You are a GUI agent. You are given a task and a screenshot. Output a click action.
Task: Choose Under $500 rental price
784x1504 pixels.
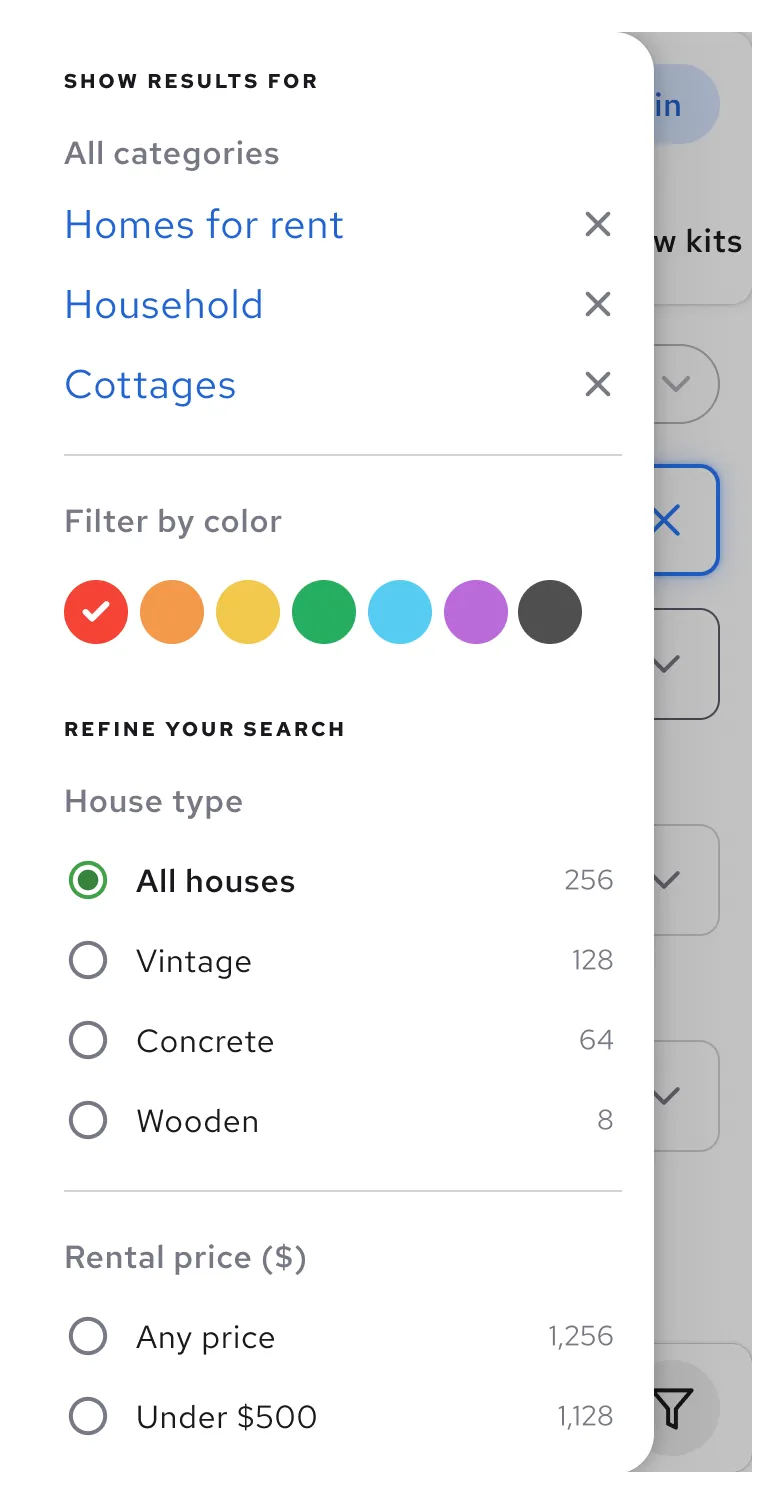click(88, 1417)
